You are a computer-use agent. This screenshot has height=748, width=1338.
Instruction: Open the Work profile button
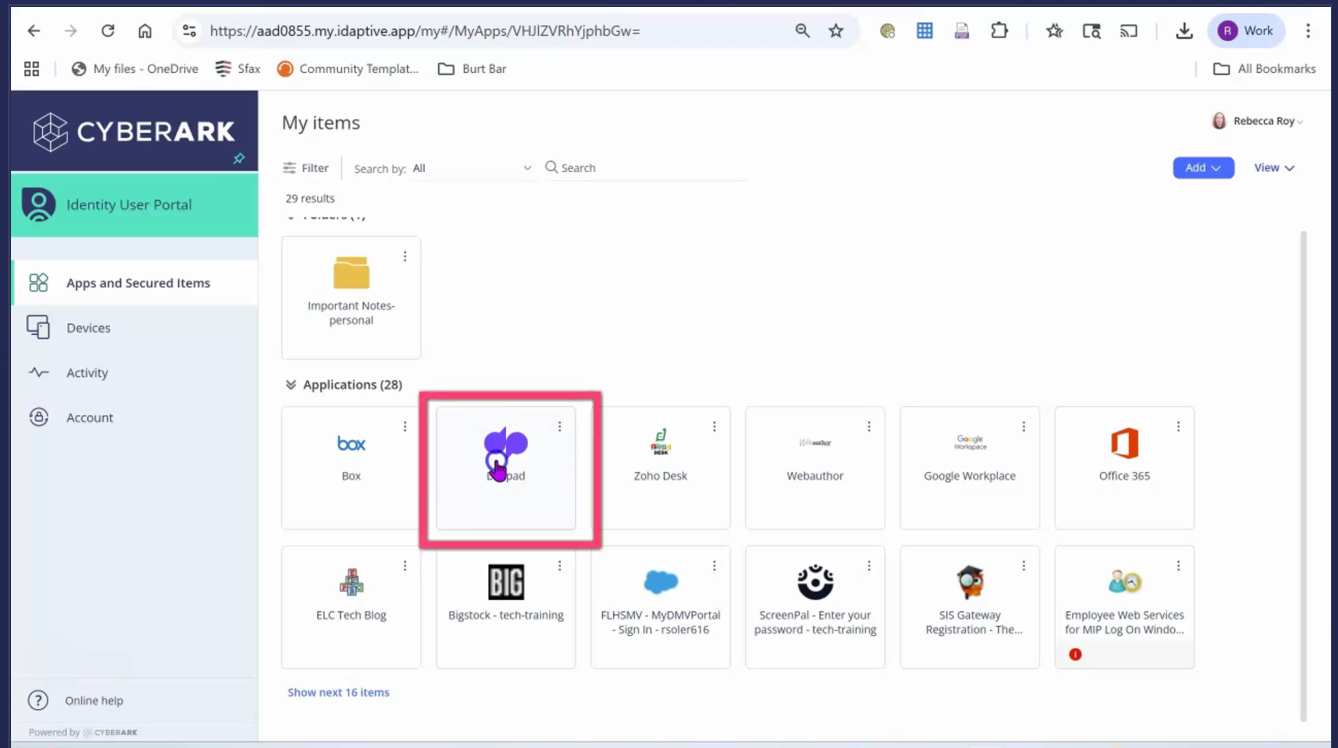click(1246, 31)
